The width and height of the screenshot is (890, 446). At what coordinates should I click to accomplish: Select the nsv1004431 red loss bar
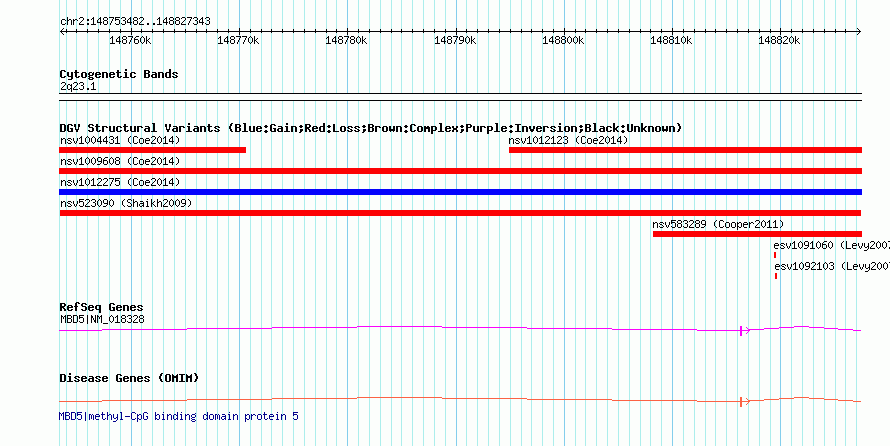click(153, 150)
